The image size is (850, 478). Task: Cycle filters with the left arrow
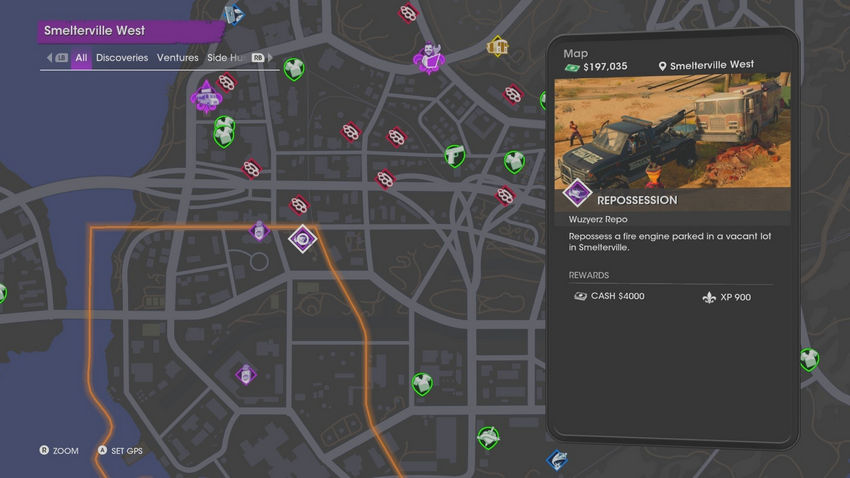[x=49, y=57]
